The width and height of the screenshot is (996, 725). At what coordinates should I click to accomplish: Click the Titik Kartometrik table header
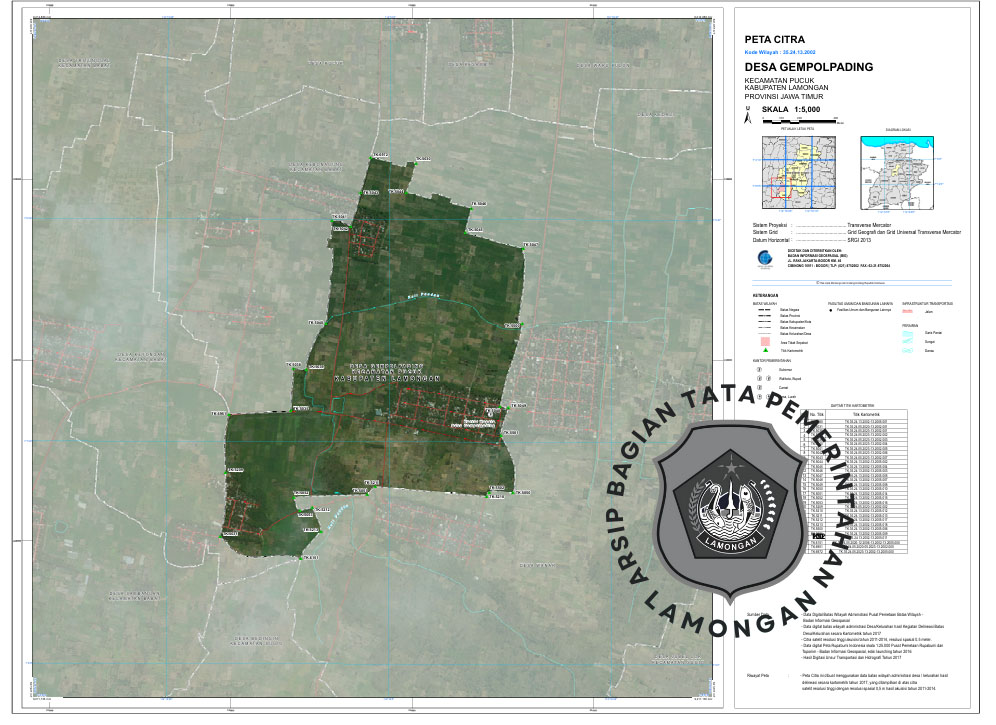tap(868, 413)
